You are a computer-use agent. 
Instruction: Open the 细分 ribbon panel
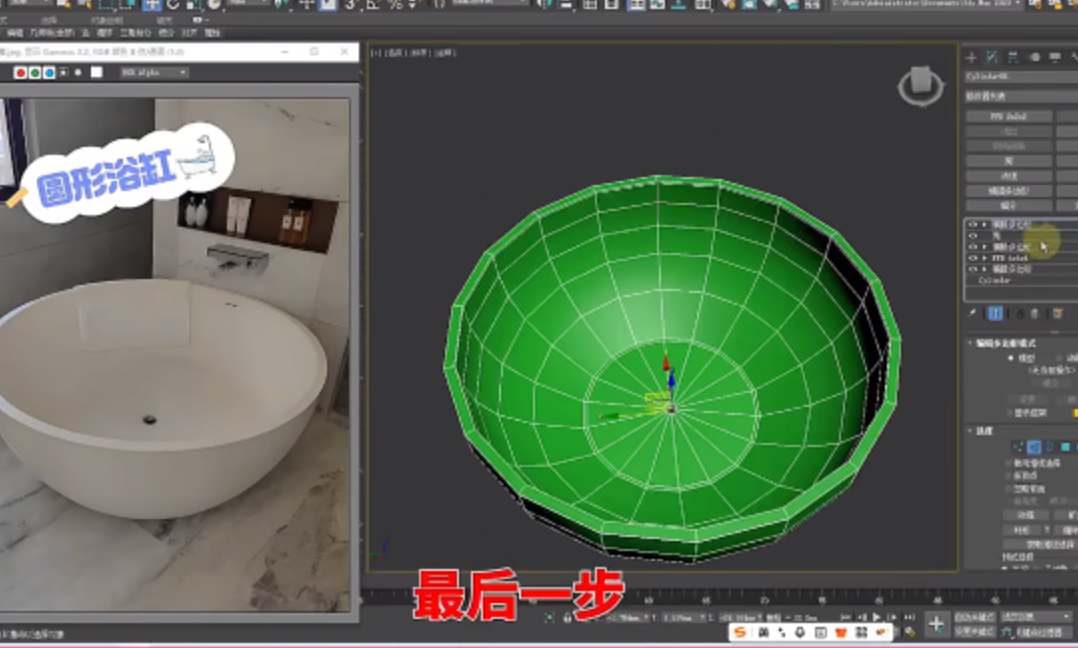point(166,32)
